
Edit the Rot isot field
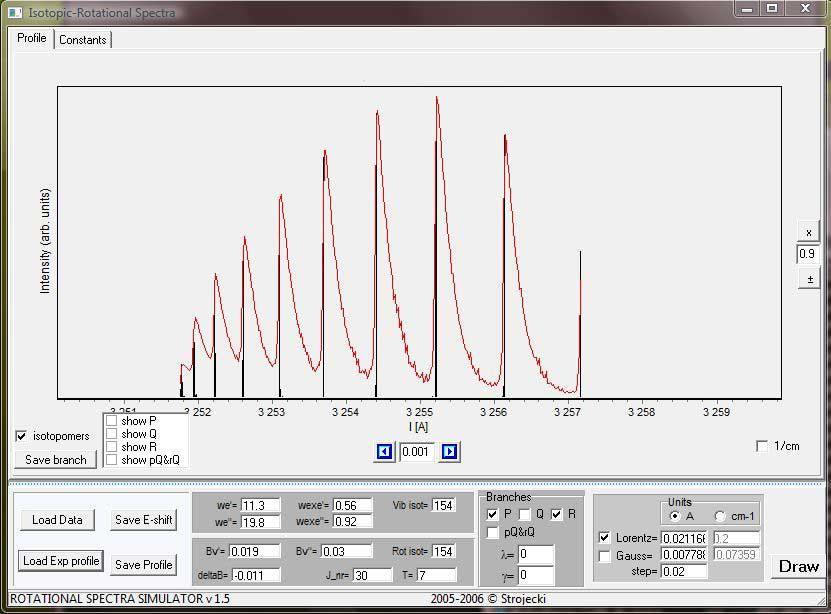click(444, 551)
